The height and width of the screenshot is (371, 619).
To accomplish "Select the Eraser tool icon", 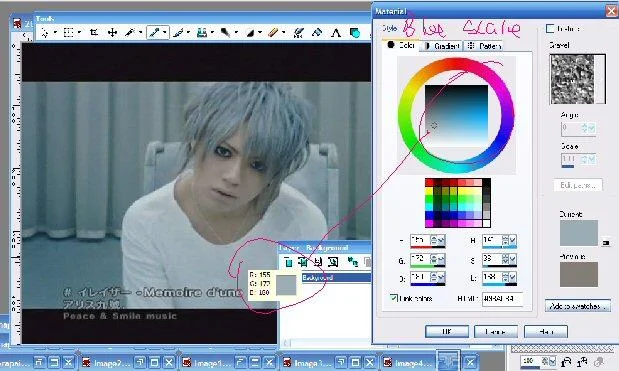I will click(x=273, y=32).
